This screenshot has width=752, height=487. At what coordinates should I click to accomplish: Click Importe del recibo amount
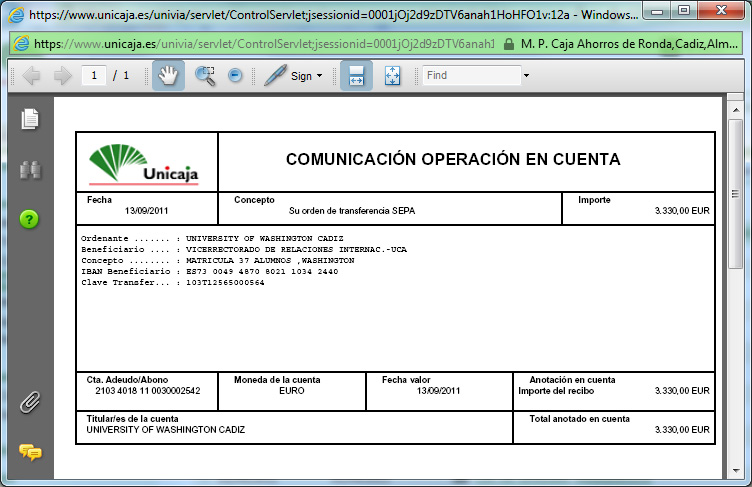tap(682, 391)
